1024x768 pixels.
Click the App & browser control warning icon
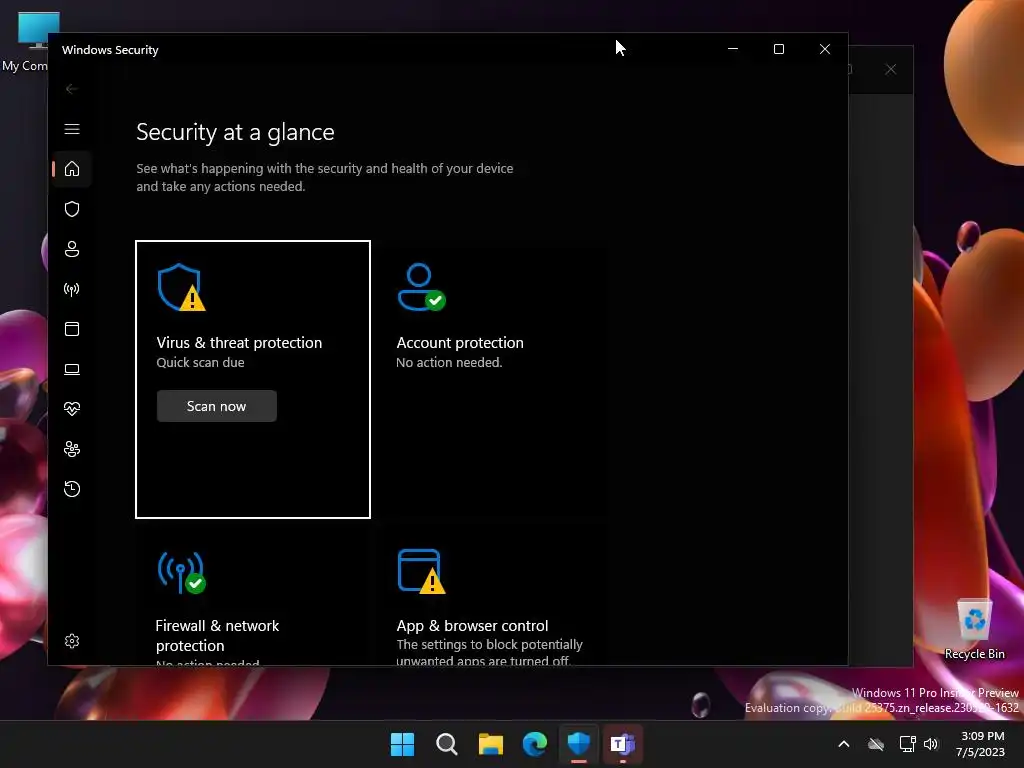point(421,571)
